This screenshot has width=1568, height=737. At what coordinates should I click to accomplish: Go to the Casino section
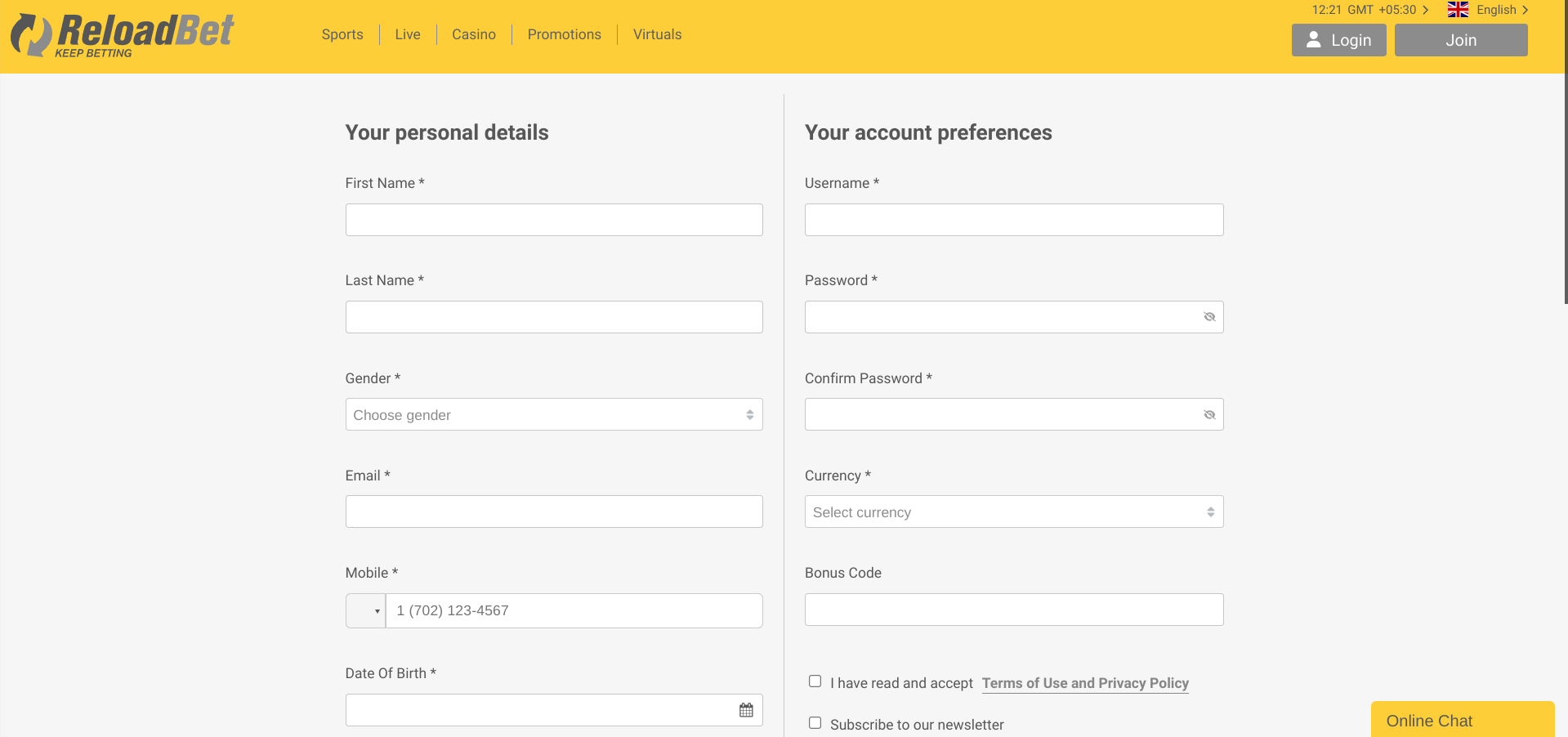pos(474,34)
